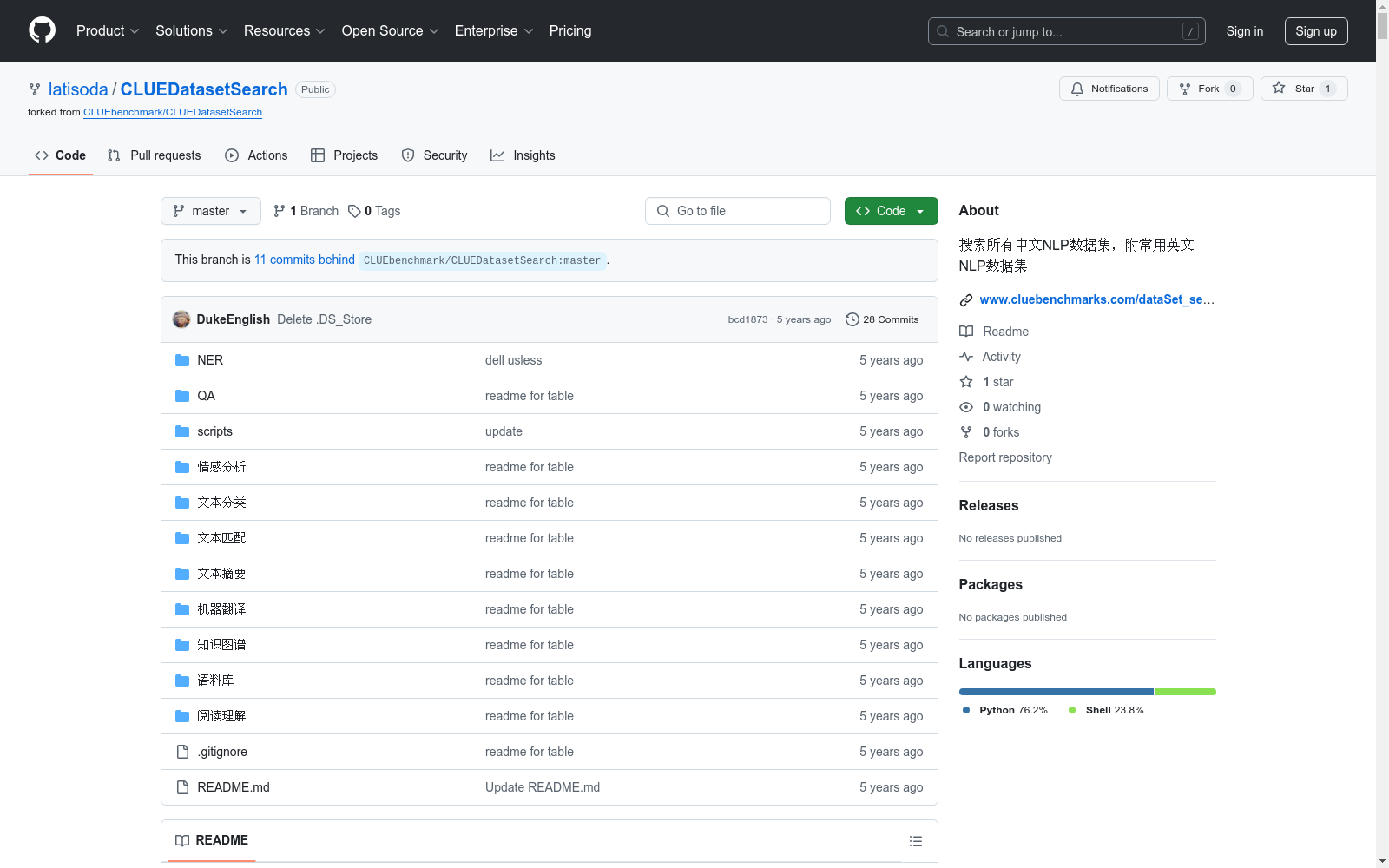
Task: Click the star icon beside '1 star'
Action: tap(966, 382)
